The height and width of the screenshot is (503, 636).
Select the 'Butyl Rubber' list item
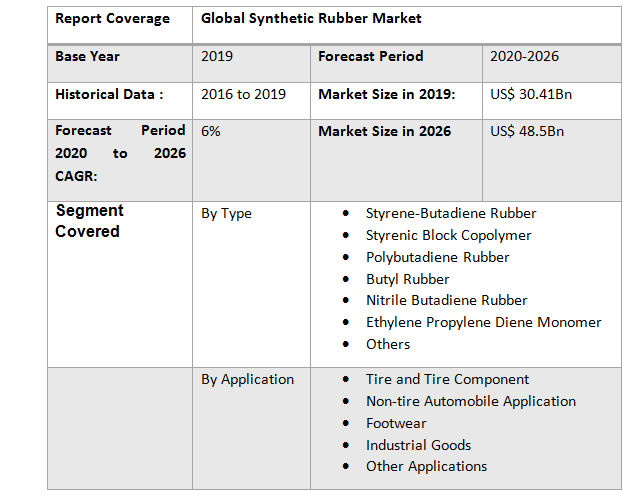click(x=407, y=279)
